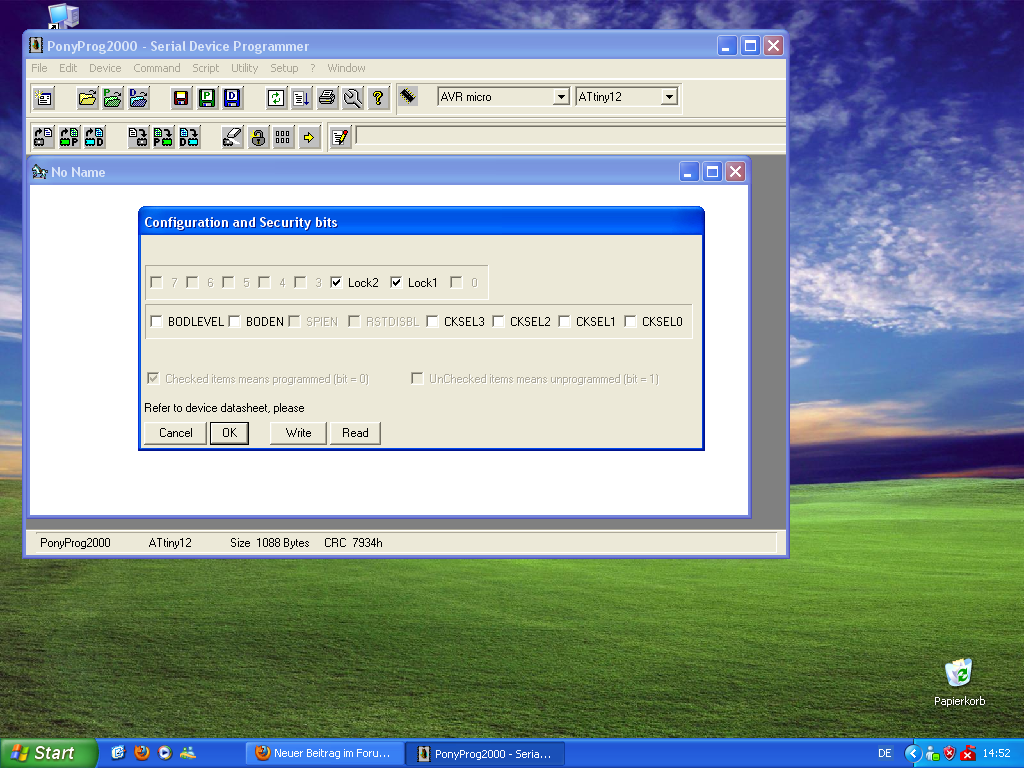
Task: Click the Write Device icon
Action: point(138,137)
